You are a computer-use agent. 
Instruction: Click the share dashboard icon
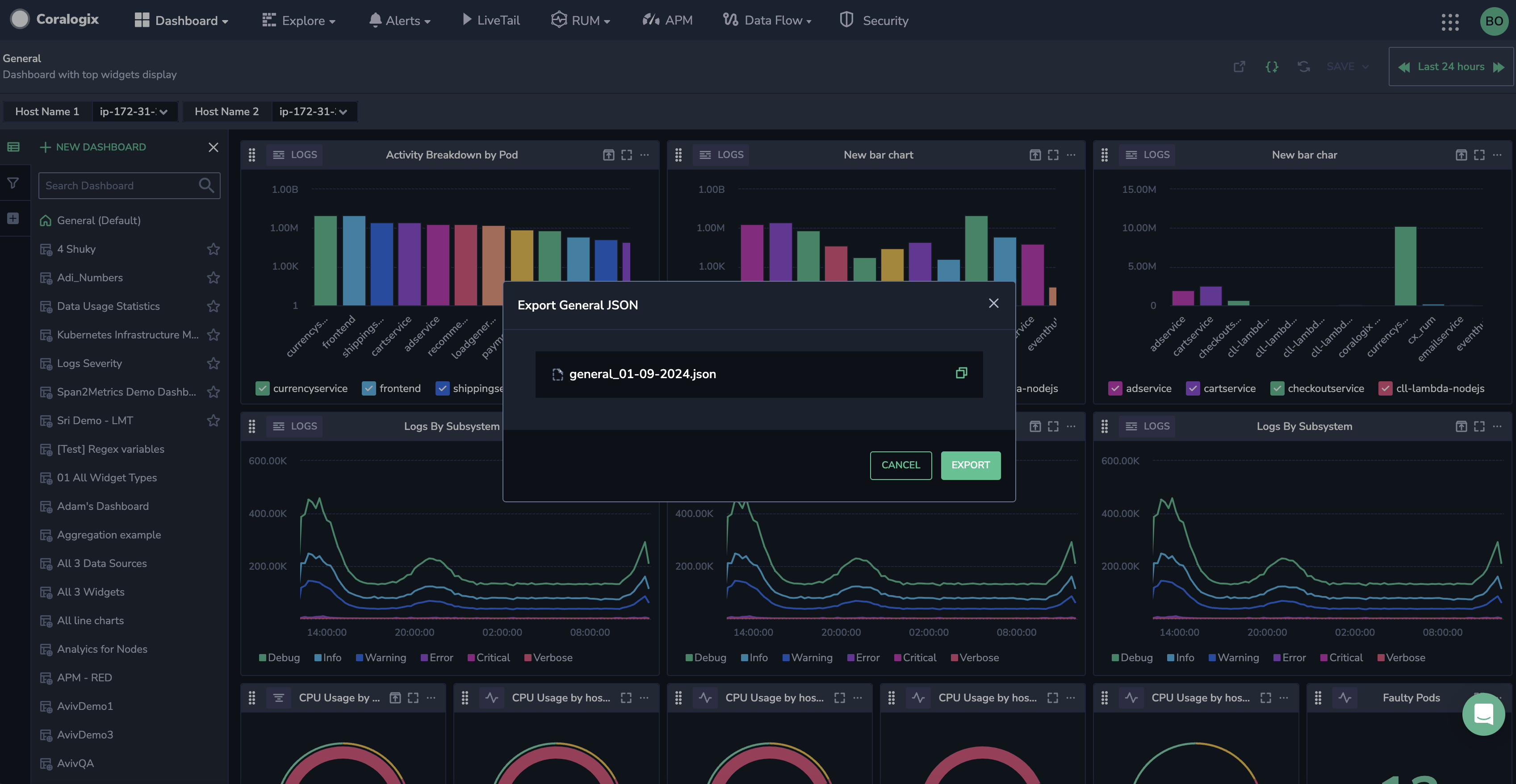[x=1240, y=67]
